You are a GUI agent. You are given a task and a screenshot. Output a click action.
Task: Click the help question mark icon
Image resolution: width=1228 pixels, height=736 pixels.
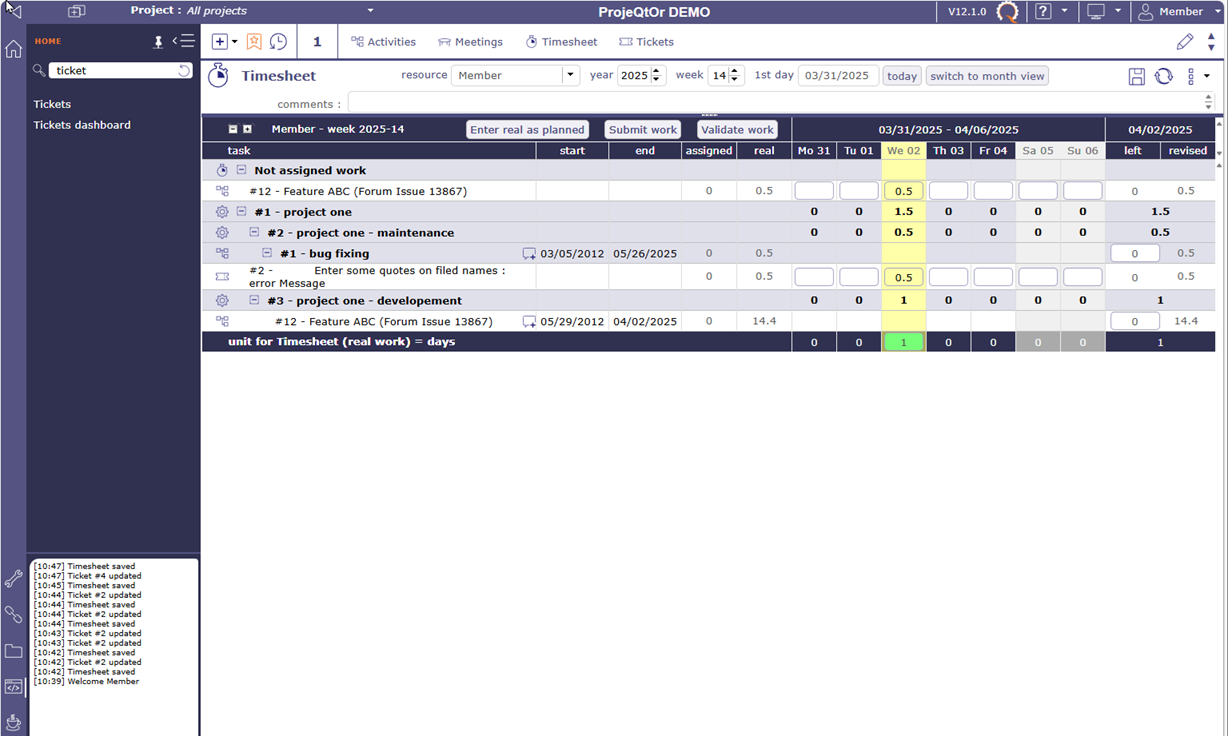(1043, 12)
